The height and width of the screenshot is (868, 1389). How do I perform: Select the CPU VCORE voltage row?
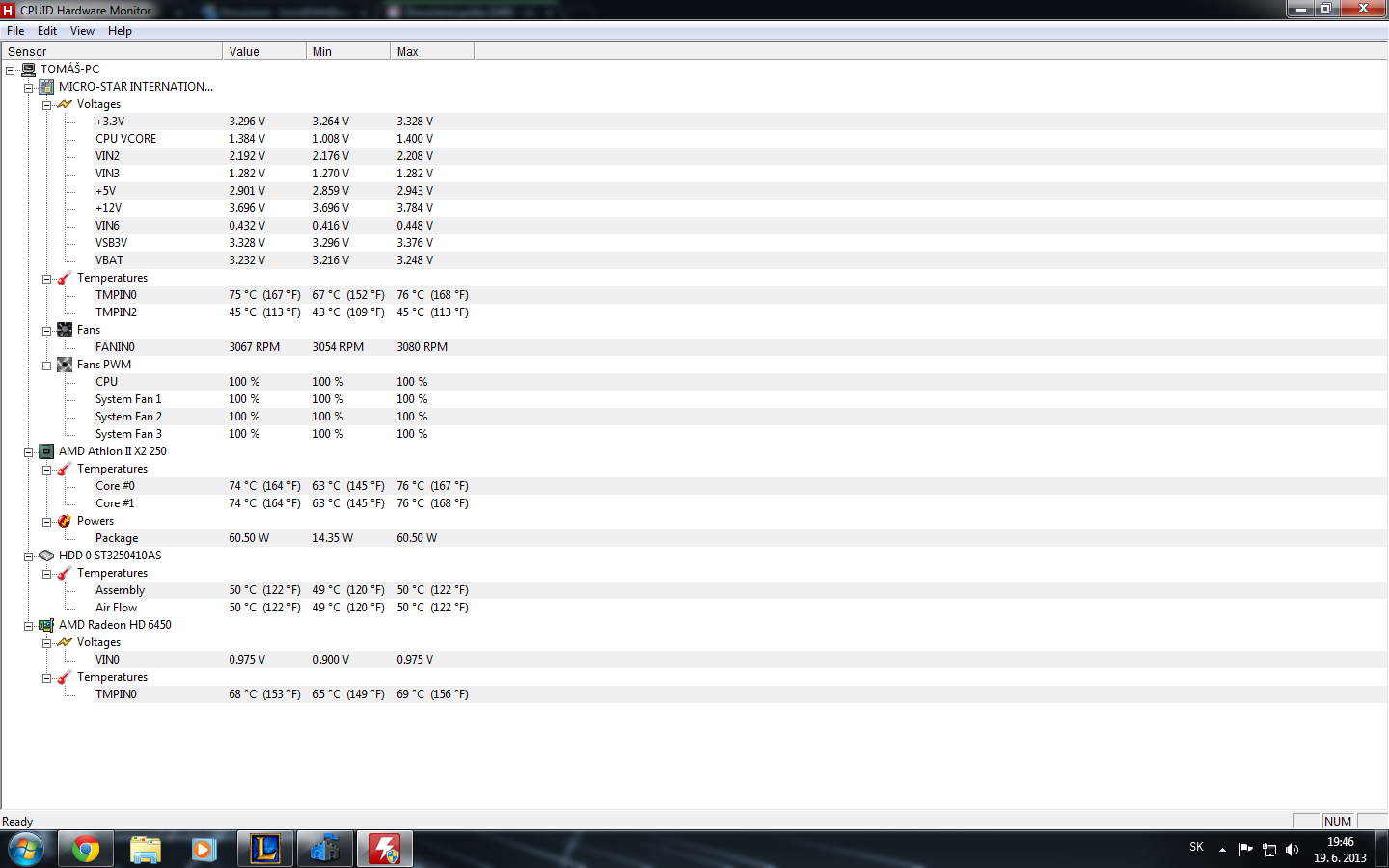pos(740,139)
